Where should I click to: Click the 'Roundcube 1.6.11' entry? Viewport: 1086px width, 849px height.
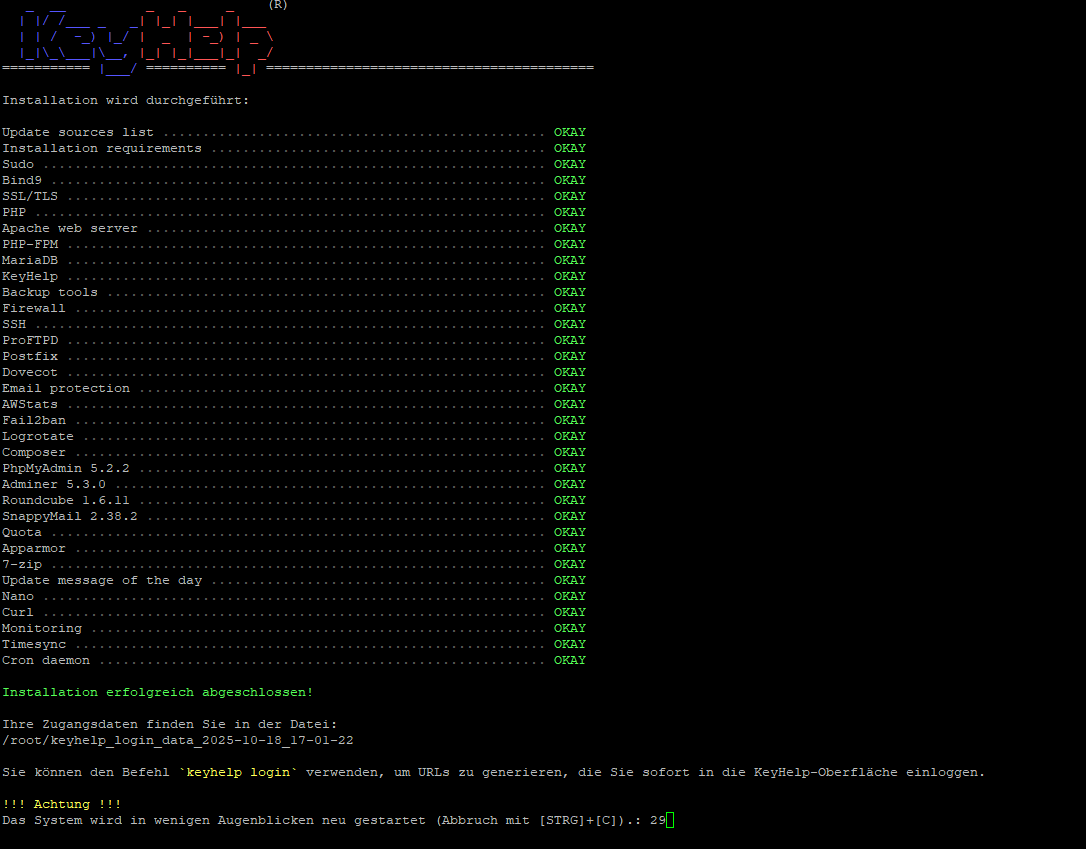pos(65,501)
